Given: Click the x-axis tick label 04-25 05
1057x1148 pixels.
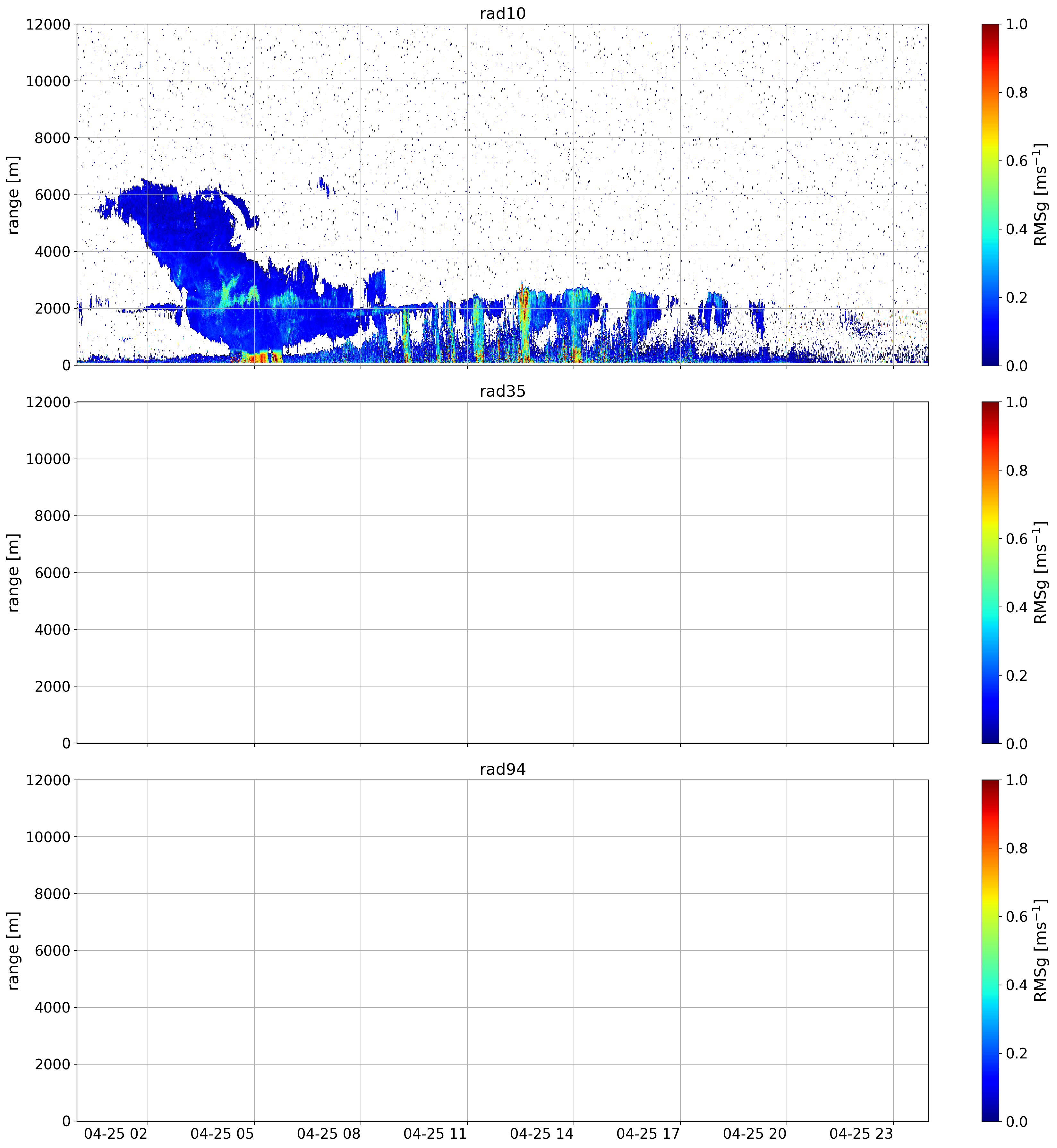Looking at the screenshot, I should (x=223, y=1134).
